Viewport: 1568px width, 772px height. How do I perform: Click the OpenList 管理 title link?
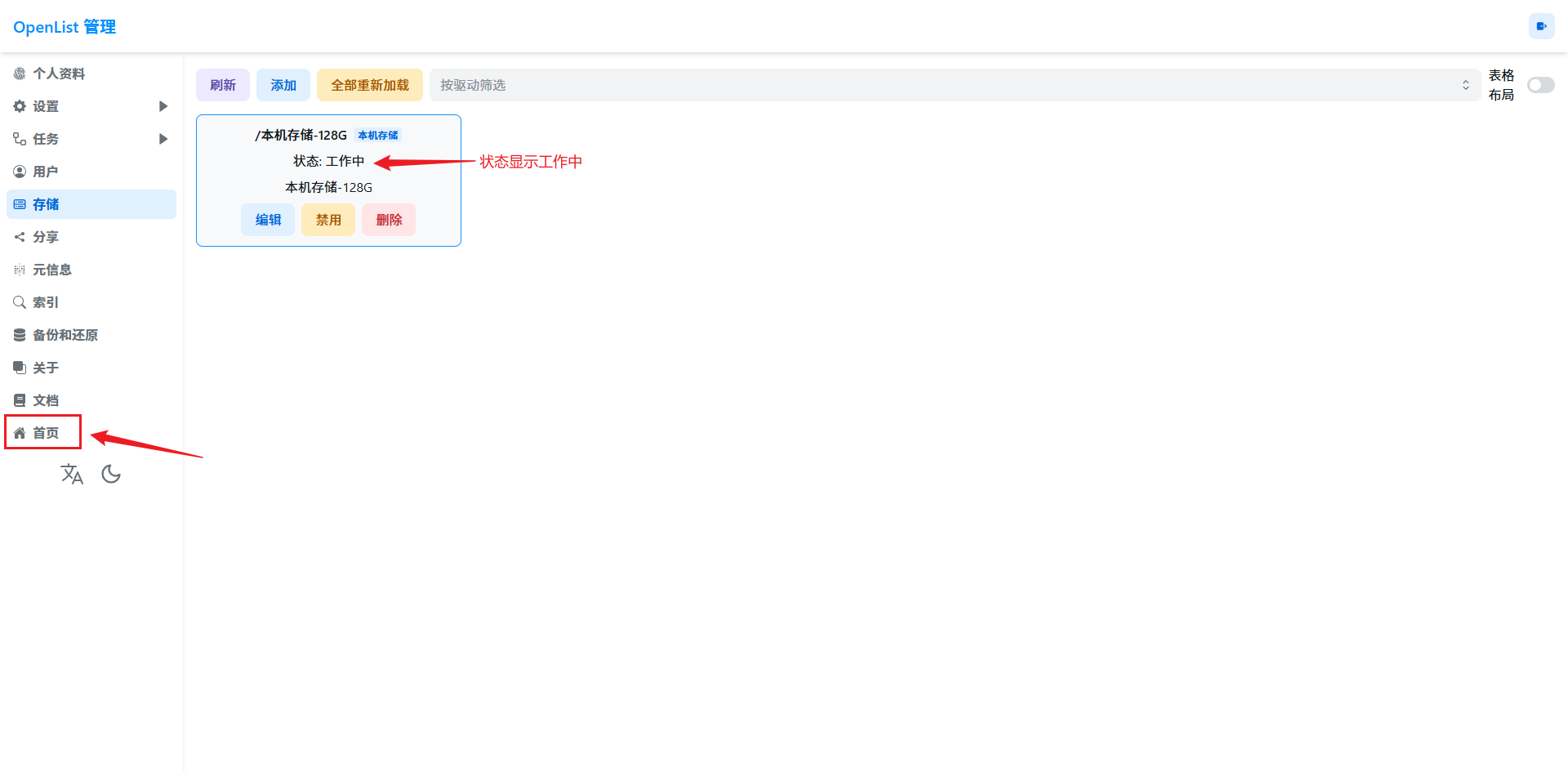65,27
